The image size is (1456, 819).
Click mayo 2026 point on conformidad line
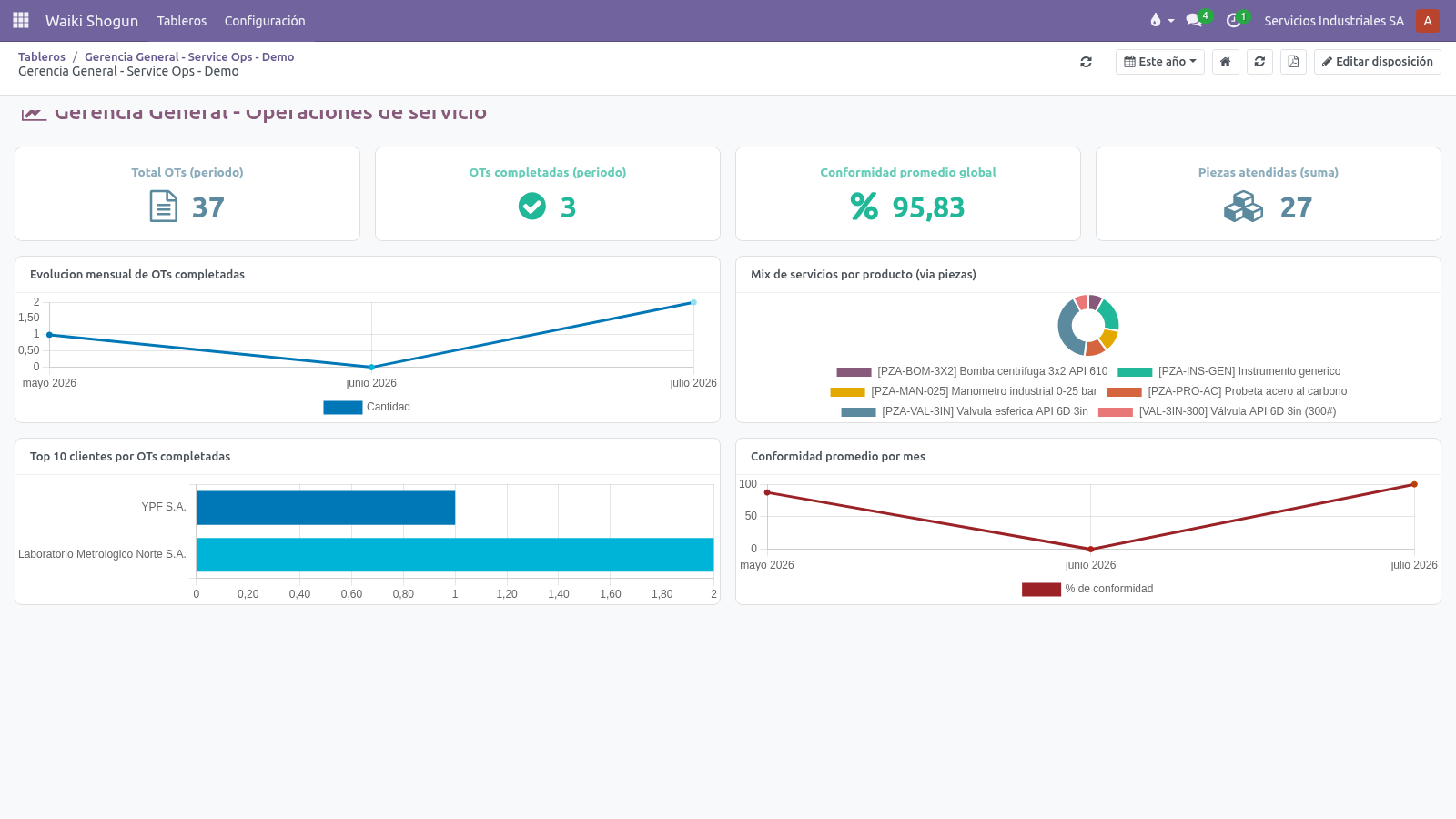[767, 493]
